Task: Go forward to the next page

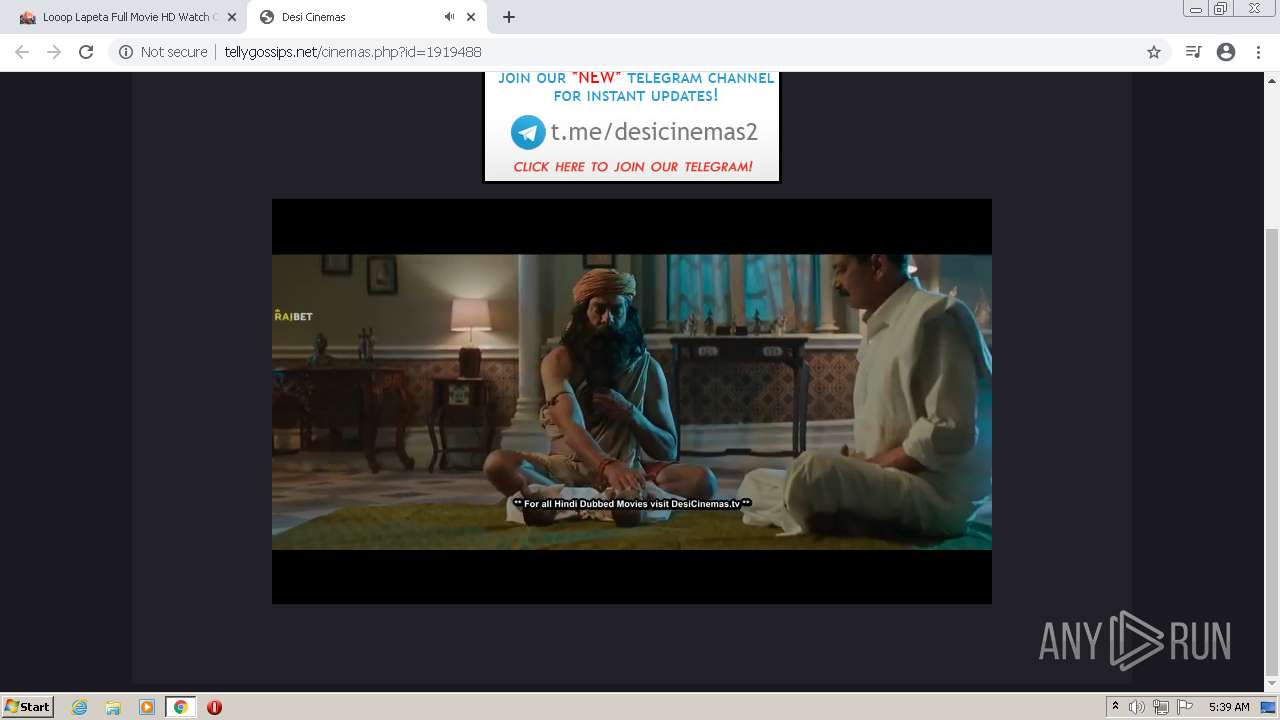Action: 54,52
